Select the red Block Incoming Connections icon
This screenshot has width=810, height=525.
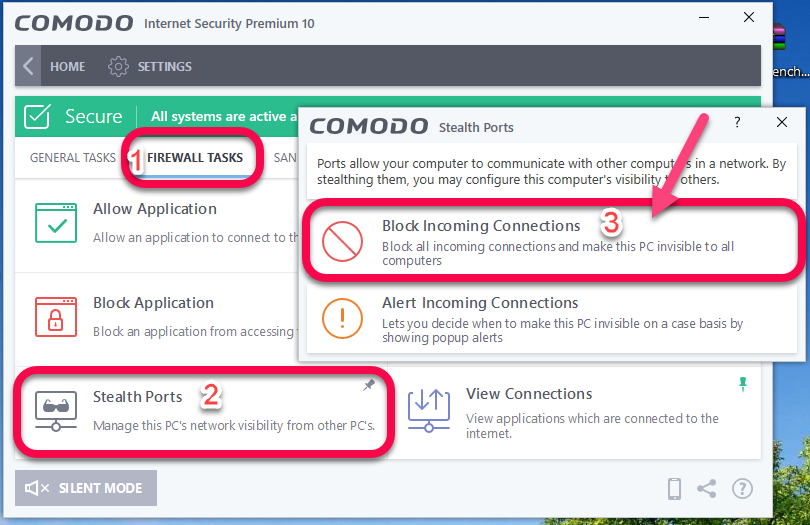point(342,241)
